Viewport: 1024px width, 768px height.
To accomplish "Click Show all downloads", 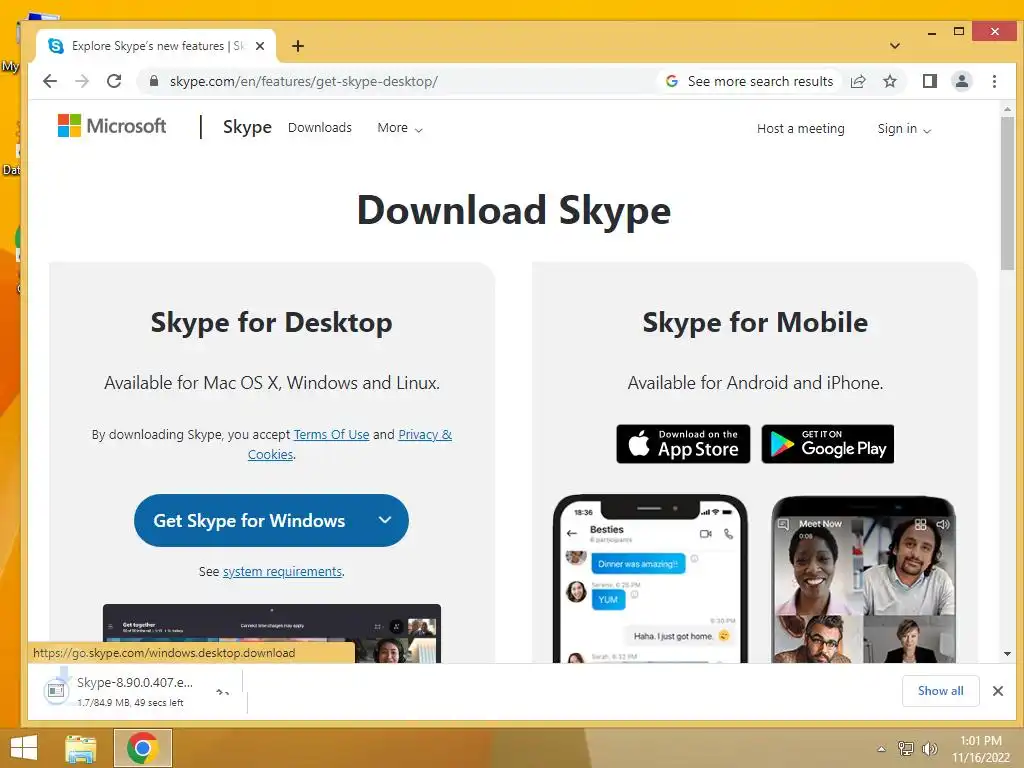I will click(940, 691).
